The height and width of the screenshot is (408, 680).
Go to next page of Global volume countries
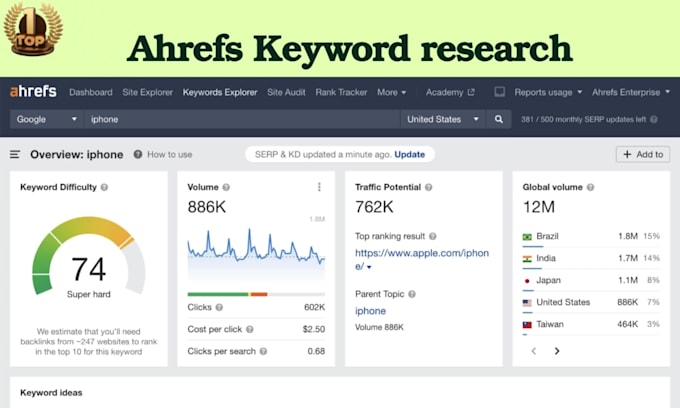(x=557, y=351)
